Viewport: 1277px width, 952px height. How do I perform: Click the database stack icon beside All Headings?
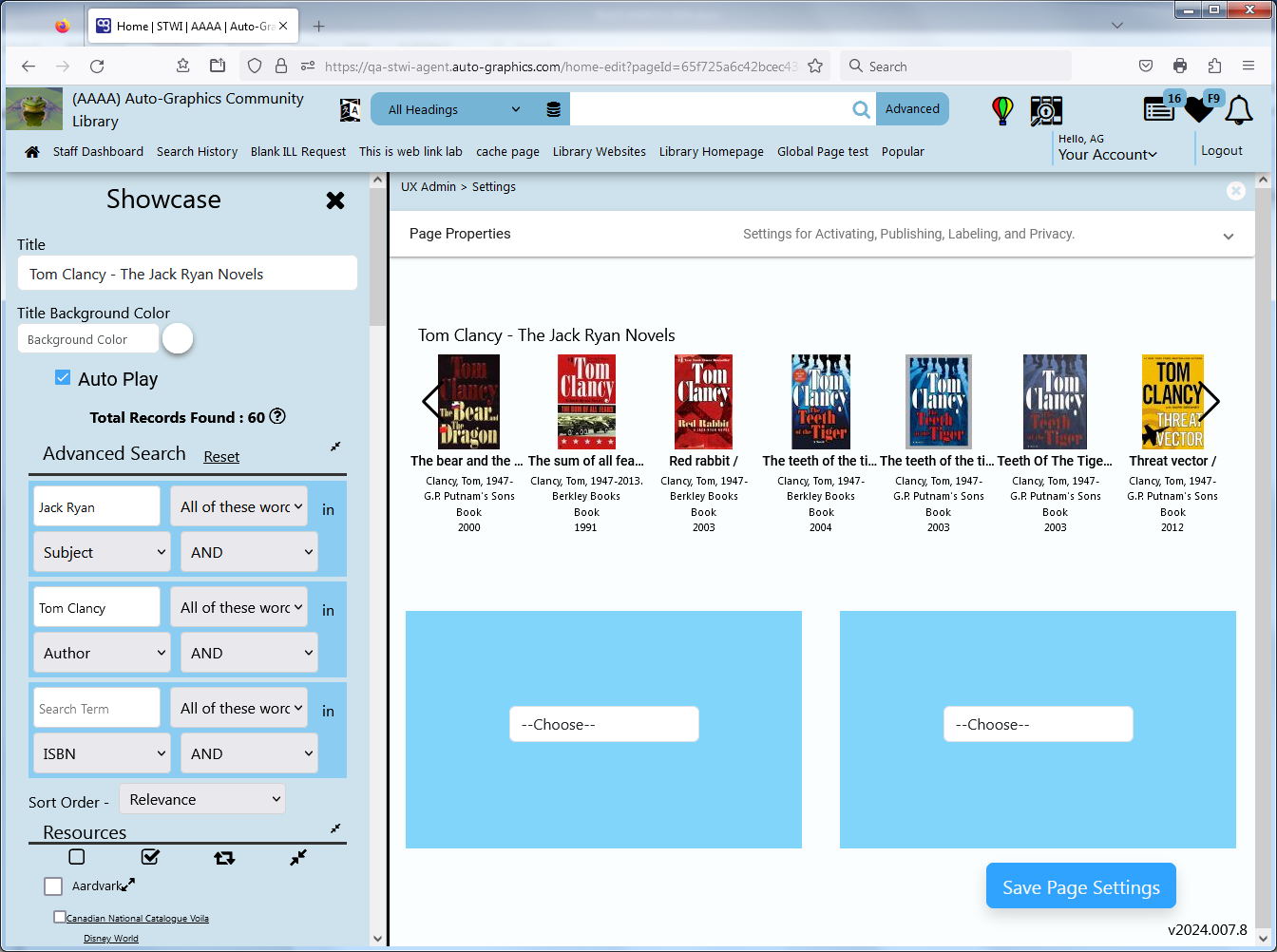[553, 109]
